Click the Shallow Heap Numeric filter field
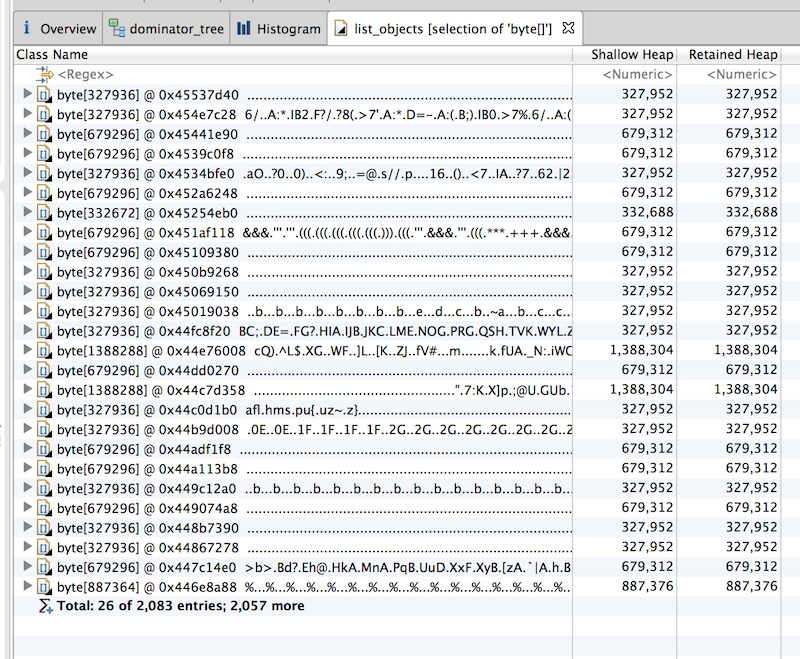The width and height of the screenshot is (800, 659). pyautogui.click(x=637, y=74)
